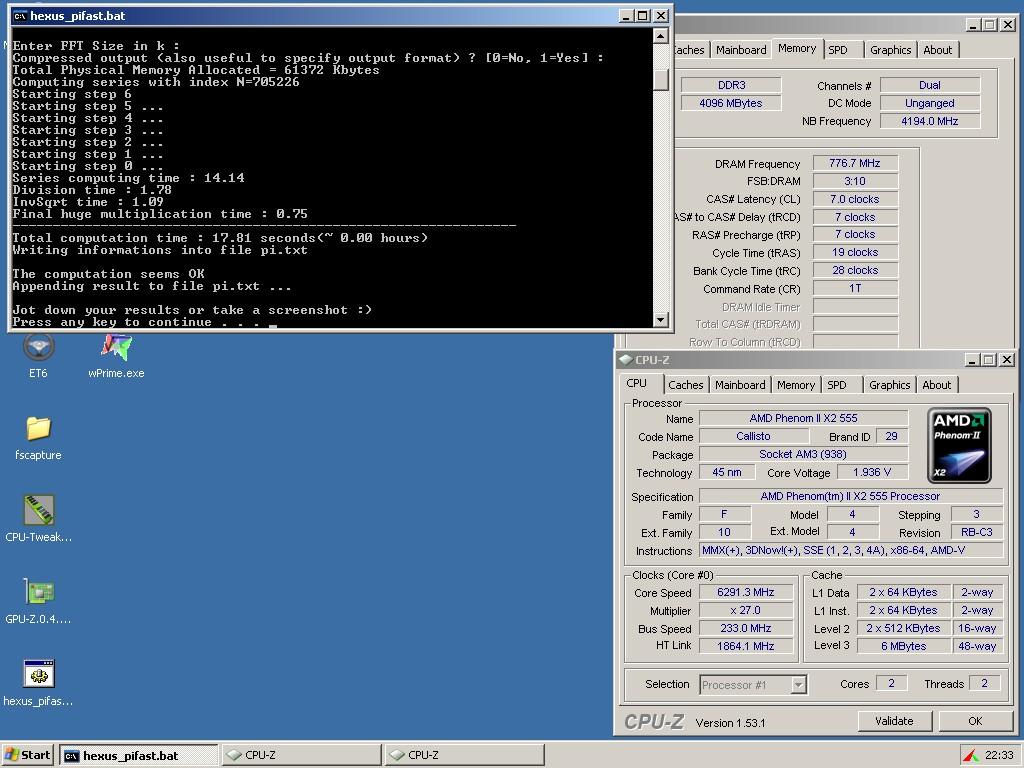Click the DC Mode value Unganged
Screen dimensions: 1024x768
pos(930,103)
